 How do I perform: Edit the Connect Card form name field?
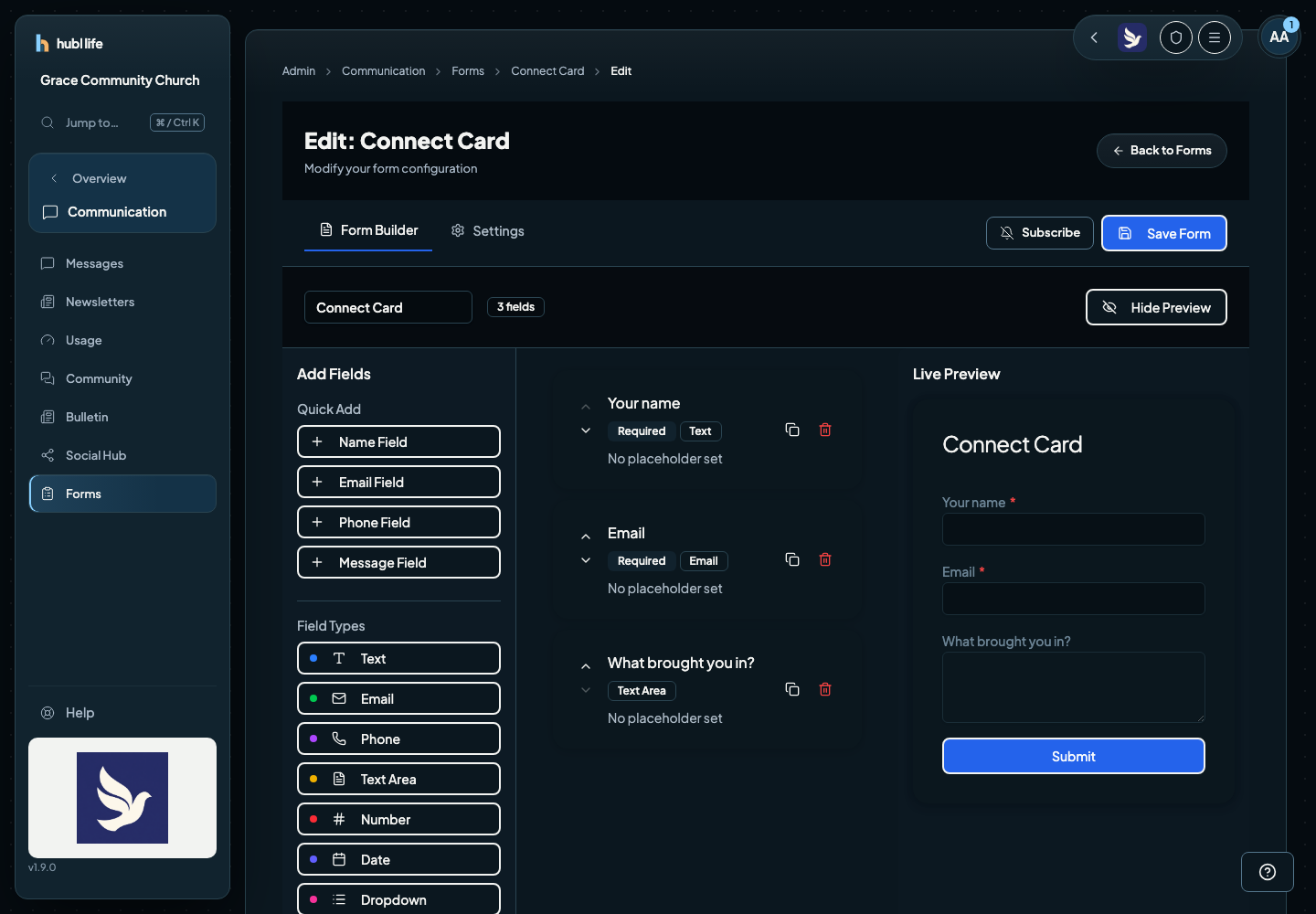(388, 307)
